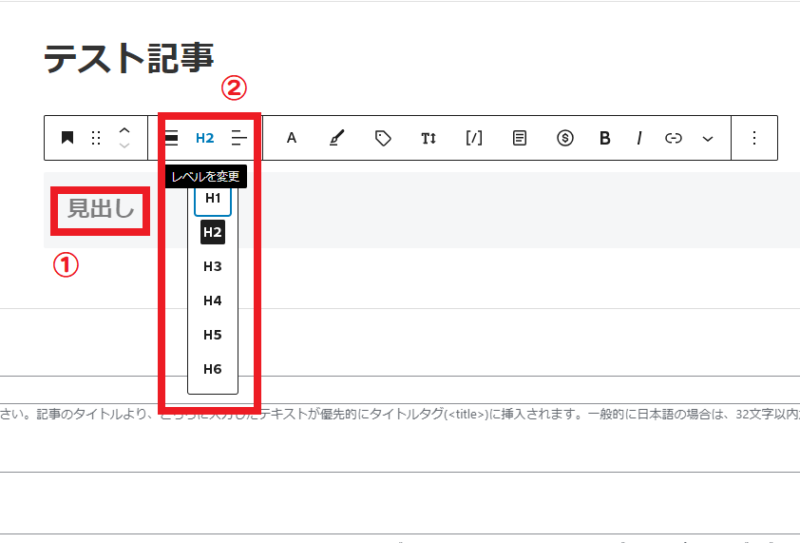The width and height of the screenshot is (800, 543).
Task: Click the shortcode [/] icon
Action: pos(474,138)
